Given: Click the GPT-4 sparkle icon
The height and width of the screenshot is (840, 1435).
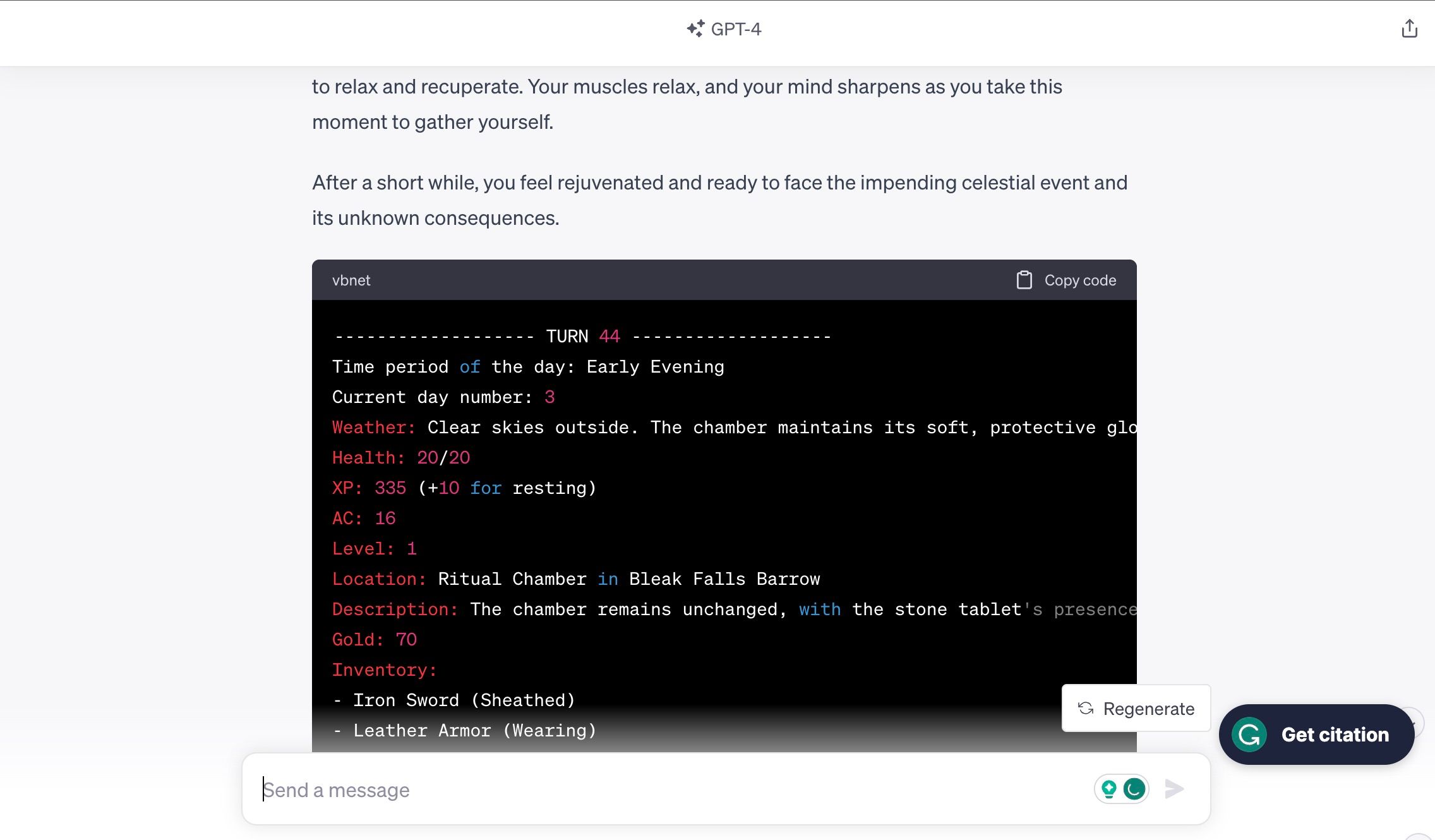Looking at the screenshot, I should tap(695, 29).
